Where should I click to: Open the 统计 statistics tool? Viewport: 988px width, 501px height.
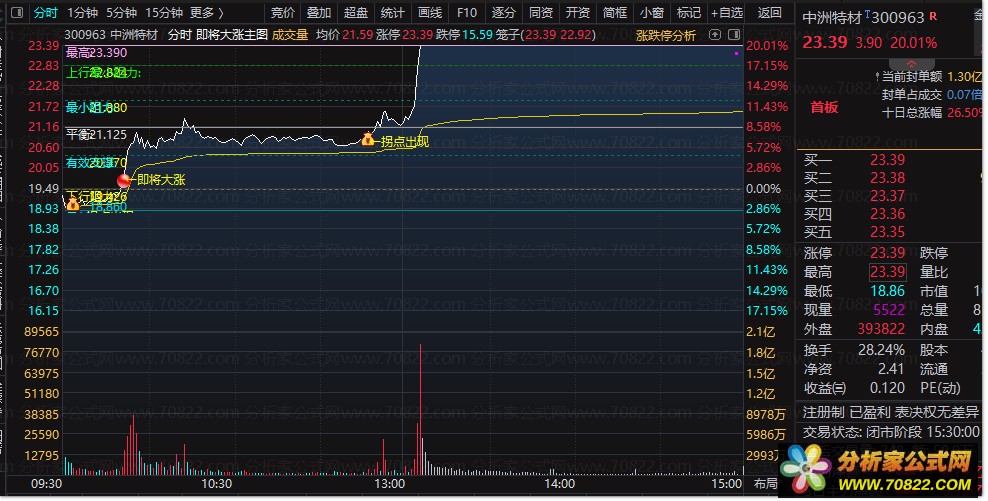pyautogui.click(x=393, y=13)
